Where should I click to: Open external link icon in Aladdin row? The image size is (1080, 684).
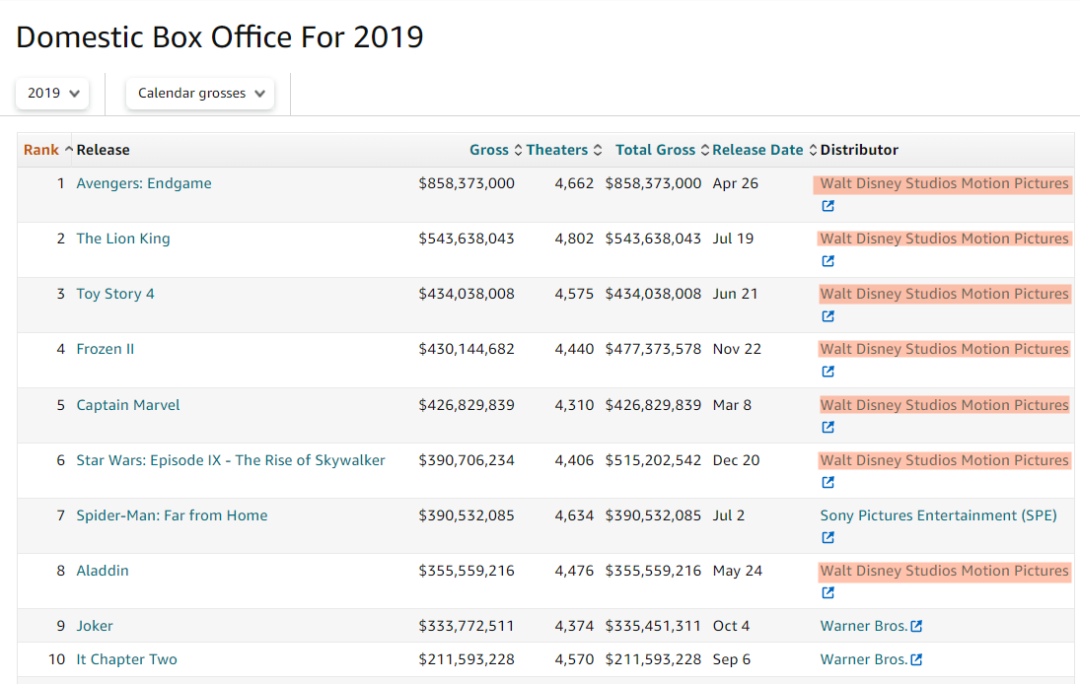pyautogui.click(x=827, y=592)
